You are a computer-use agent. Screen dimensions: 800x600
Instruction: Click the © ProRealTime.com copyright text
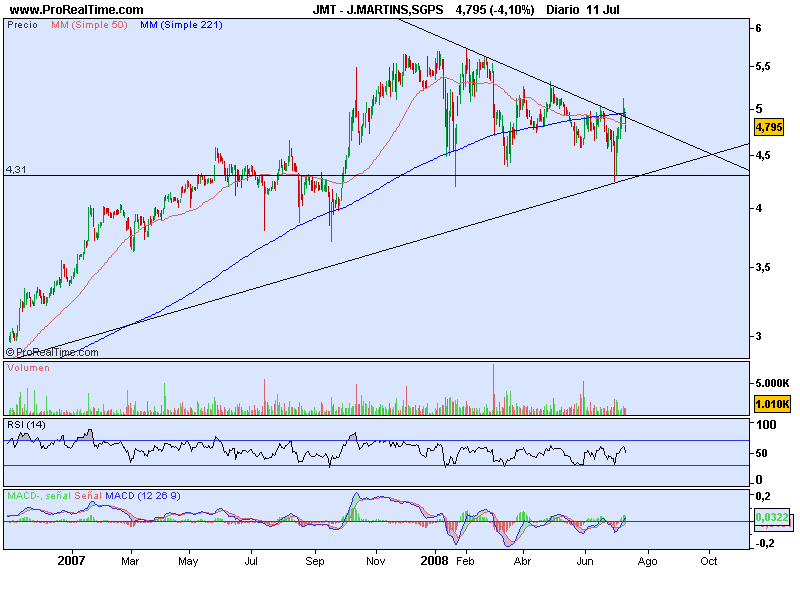[x=52, y=352]
